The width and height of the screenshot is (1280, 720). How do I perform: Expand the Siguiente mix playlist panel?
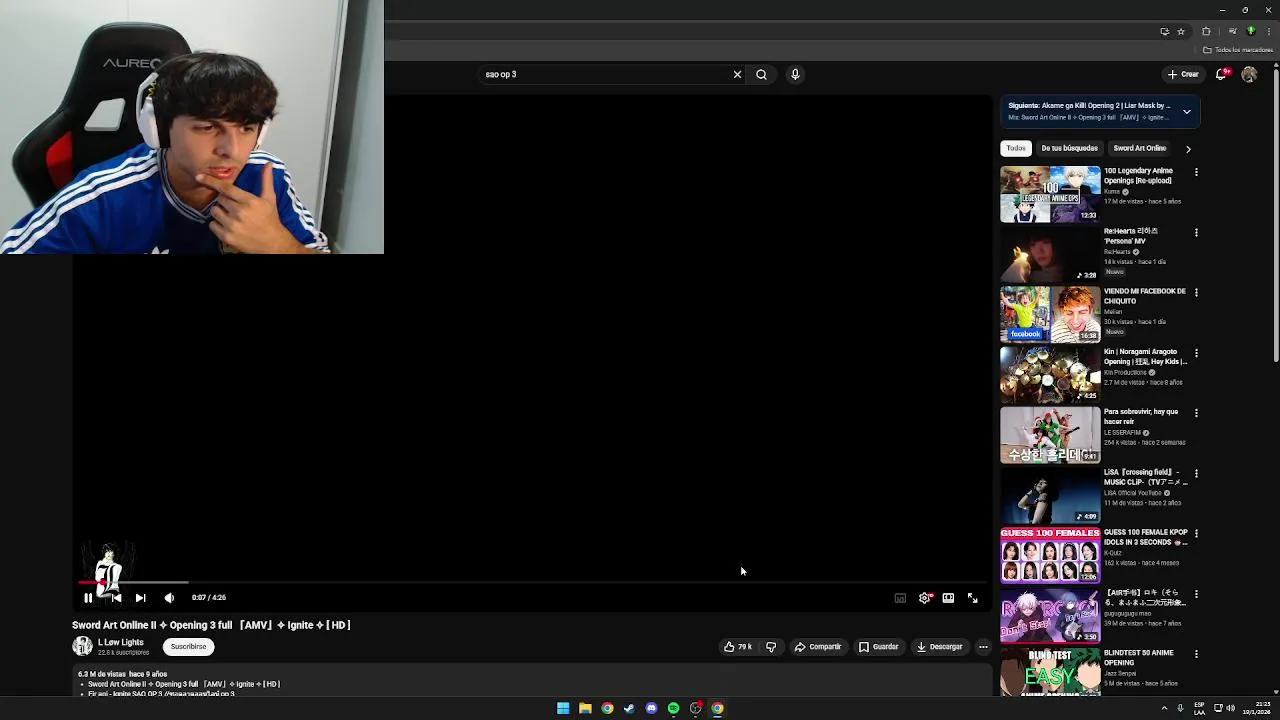click(x=1187, y=111)
